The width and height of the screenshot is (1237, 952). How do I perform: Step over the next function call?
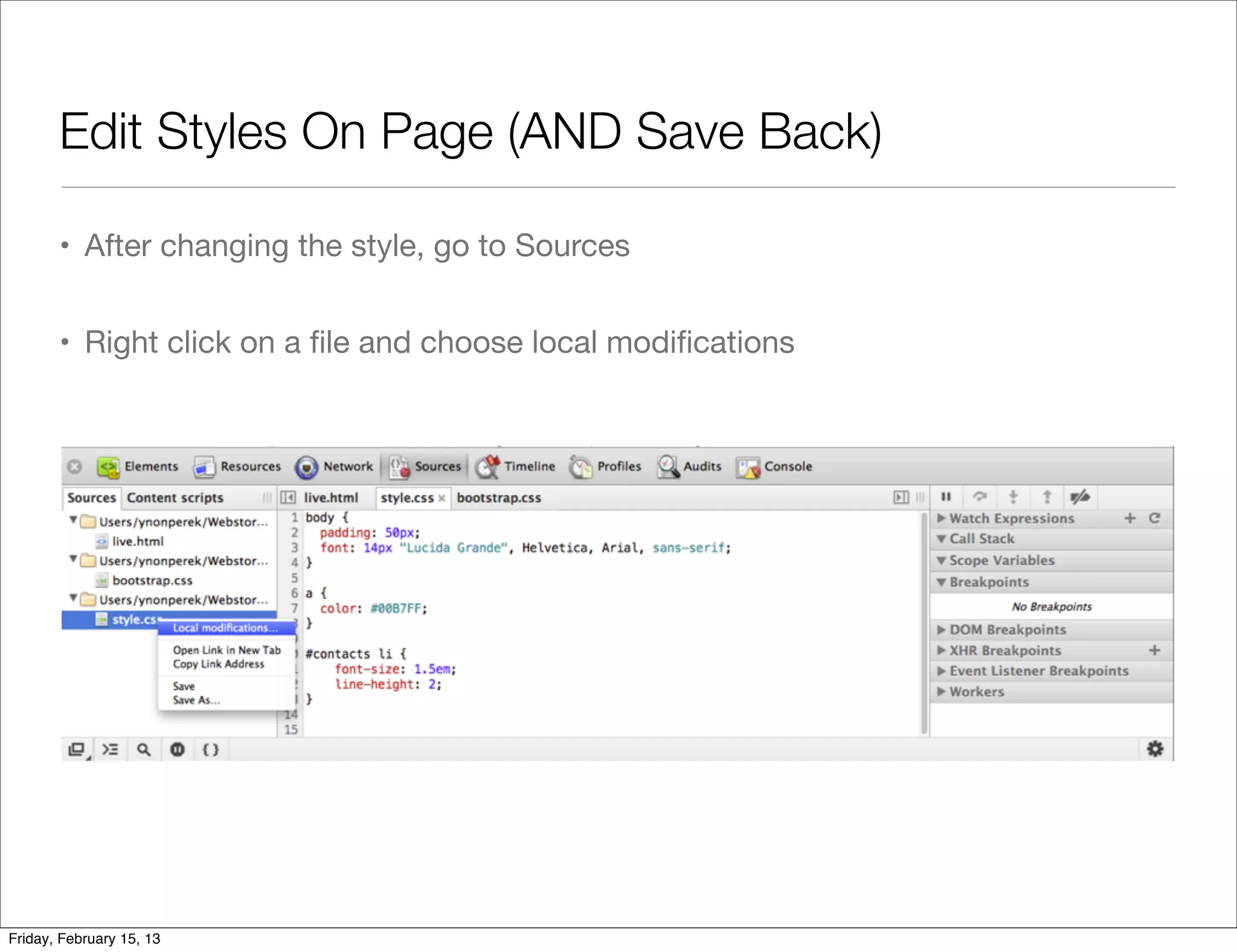(x=980, y=497)
